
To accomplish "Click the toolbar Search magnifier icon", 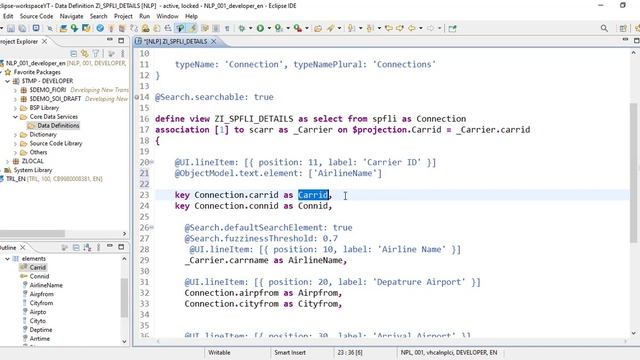I will tap(604, 28).
